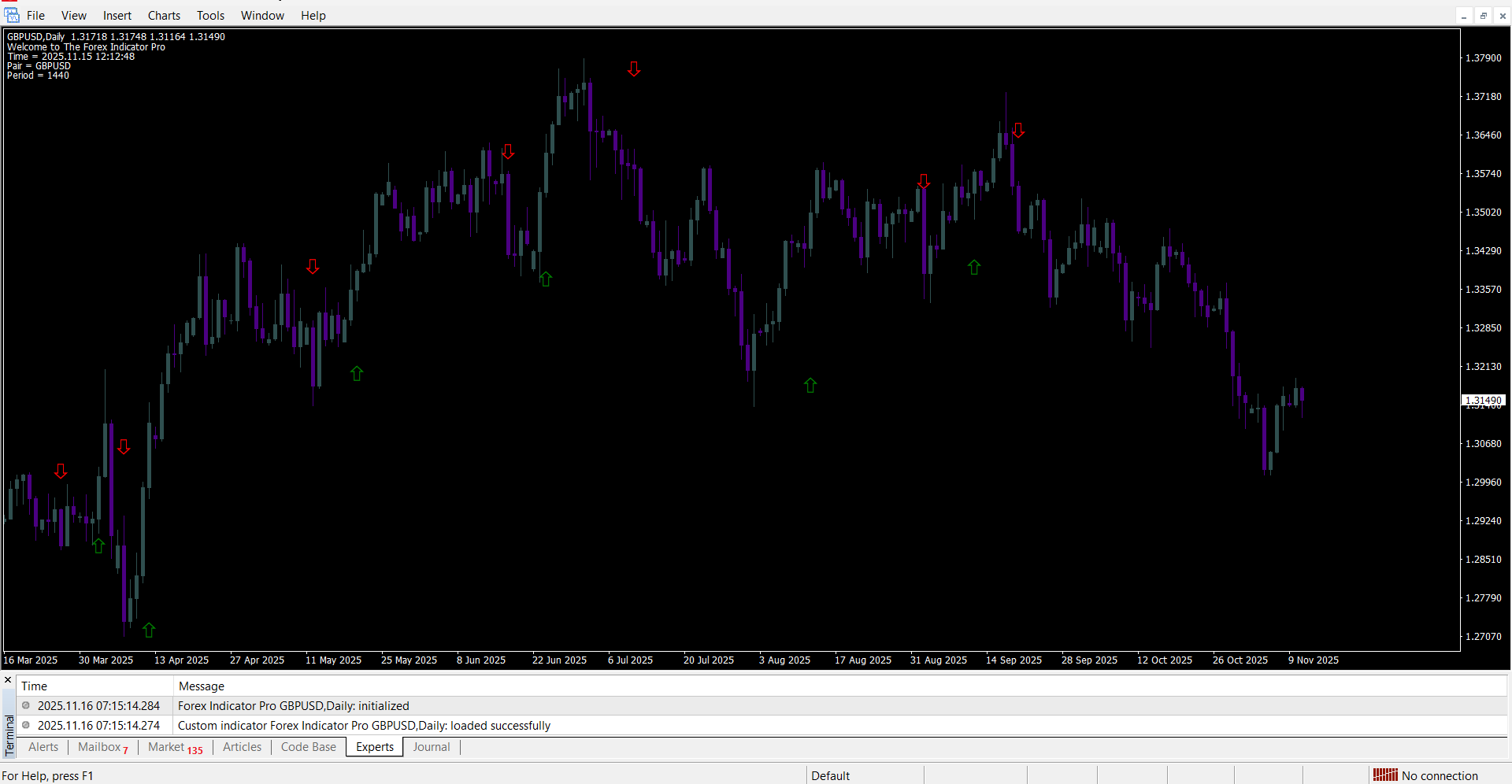Switch to the Mailbox tab

tap(100, 747)
